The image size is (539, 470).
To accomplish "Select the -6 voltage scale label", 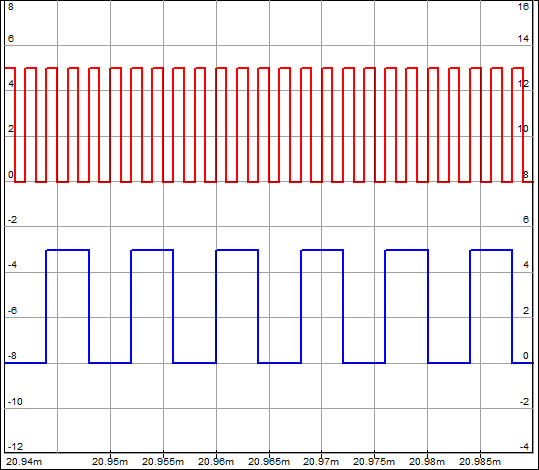I will pos(12,310).
